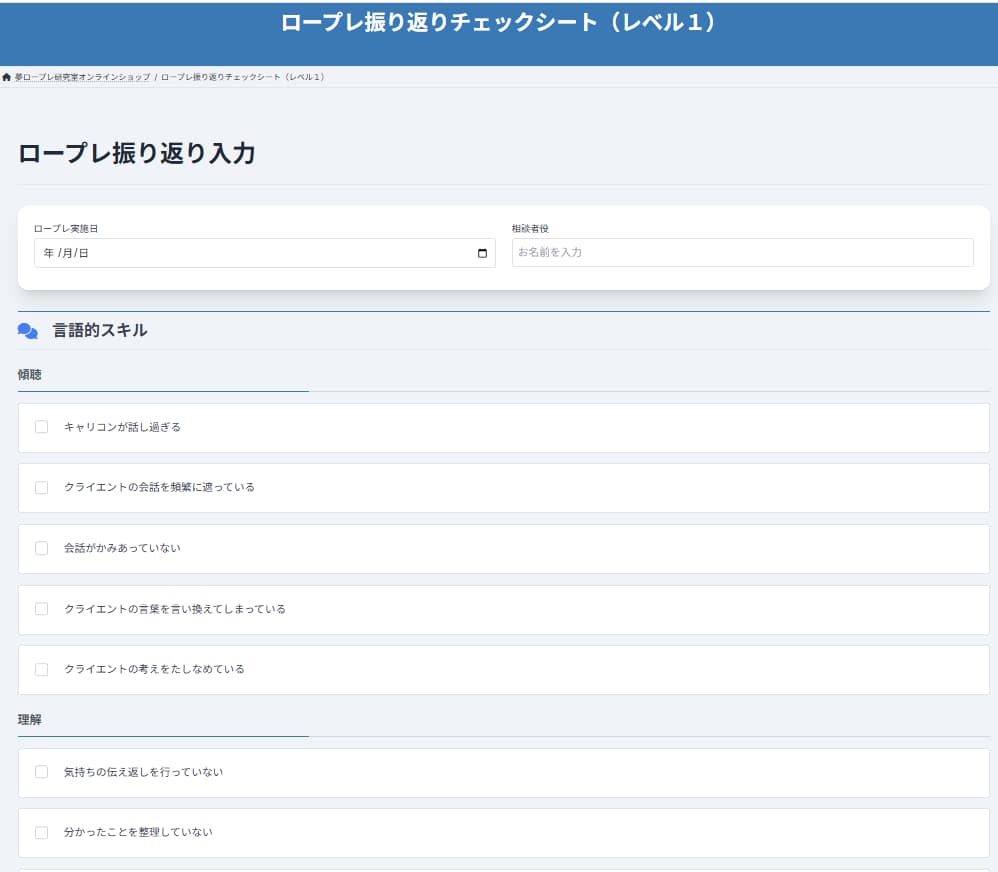Image resolution: width=998 pixels, height=872 pixels.
Task: Click the ロープレ実施日 field label
Action: pos(66,229)
